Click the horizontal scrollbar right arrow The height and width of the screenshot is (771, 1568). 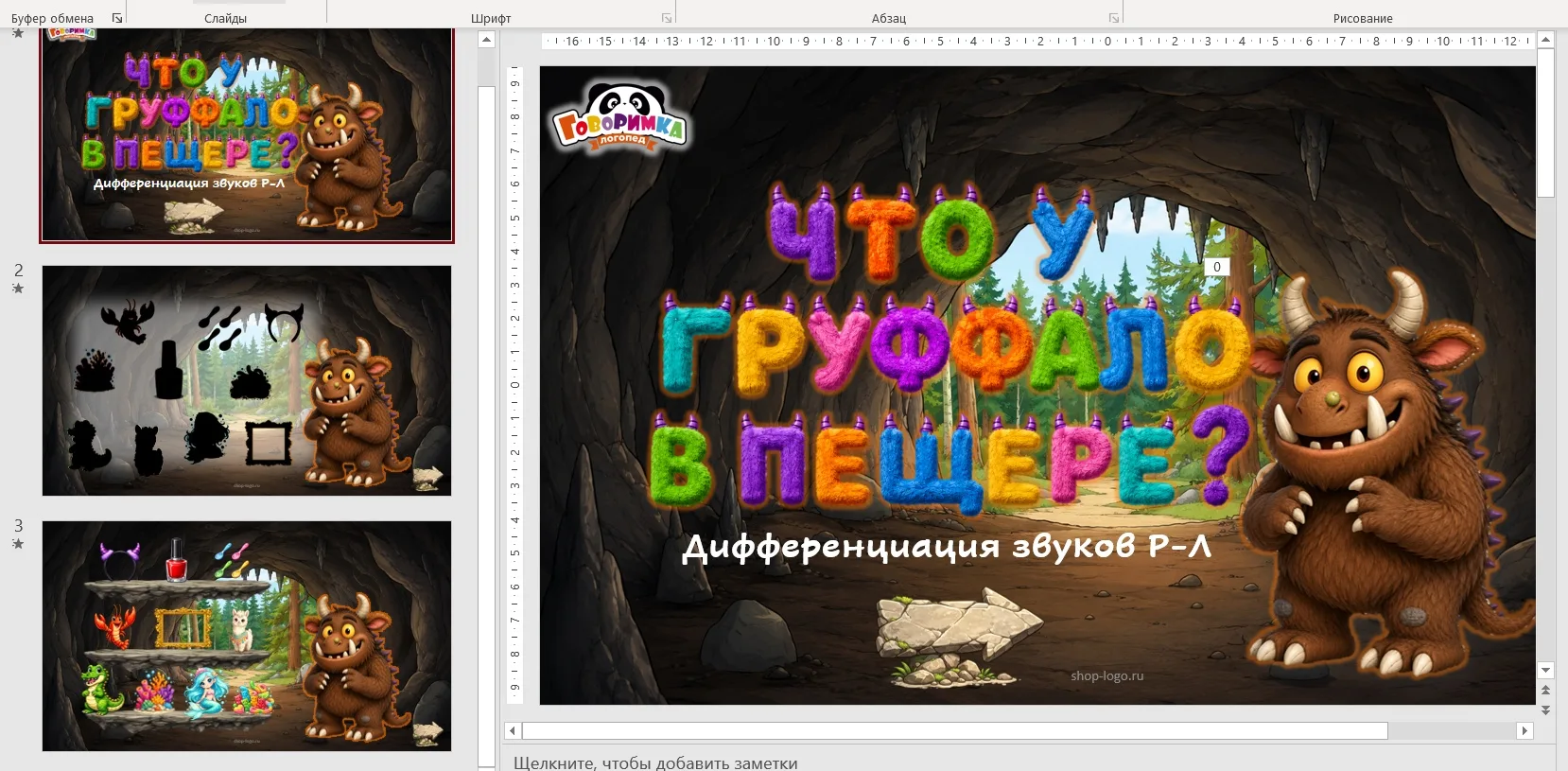(x=1524, y=730)
